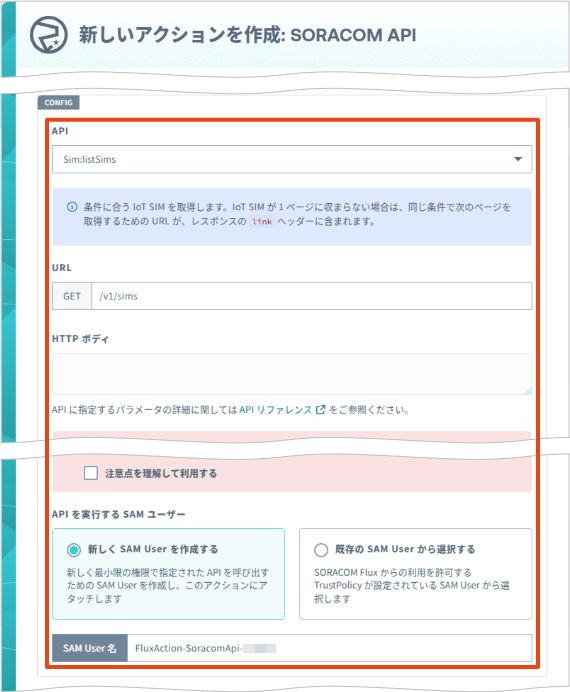Select 既存の SAM User から選択する radio button
570x692 pixels.
(x=321, y=550)
